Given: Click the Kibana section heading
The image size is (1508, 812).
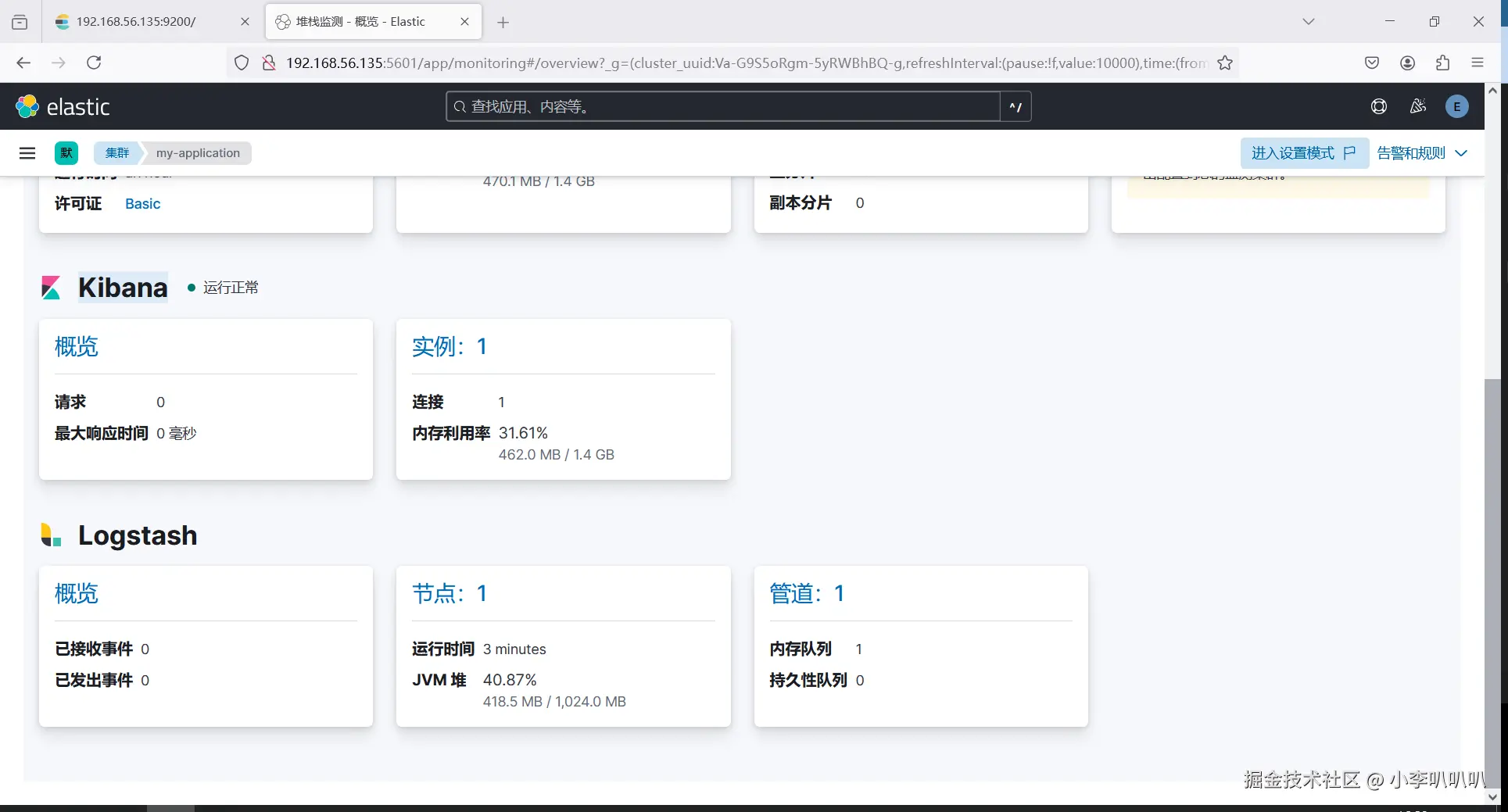Looking at the screenshot, I should (123, 288).
